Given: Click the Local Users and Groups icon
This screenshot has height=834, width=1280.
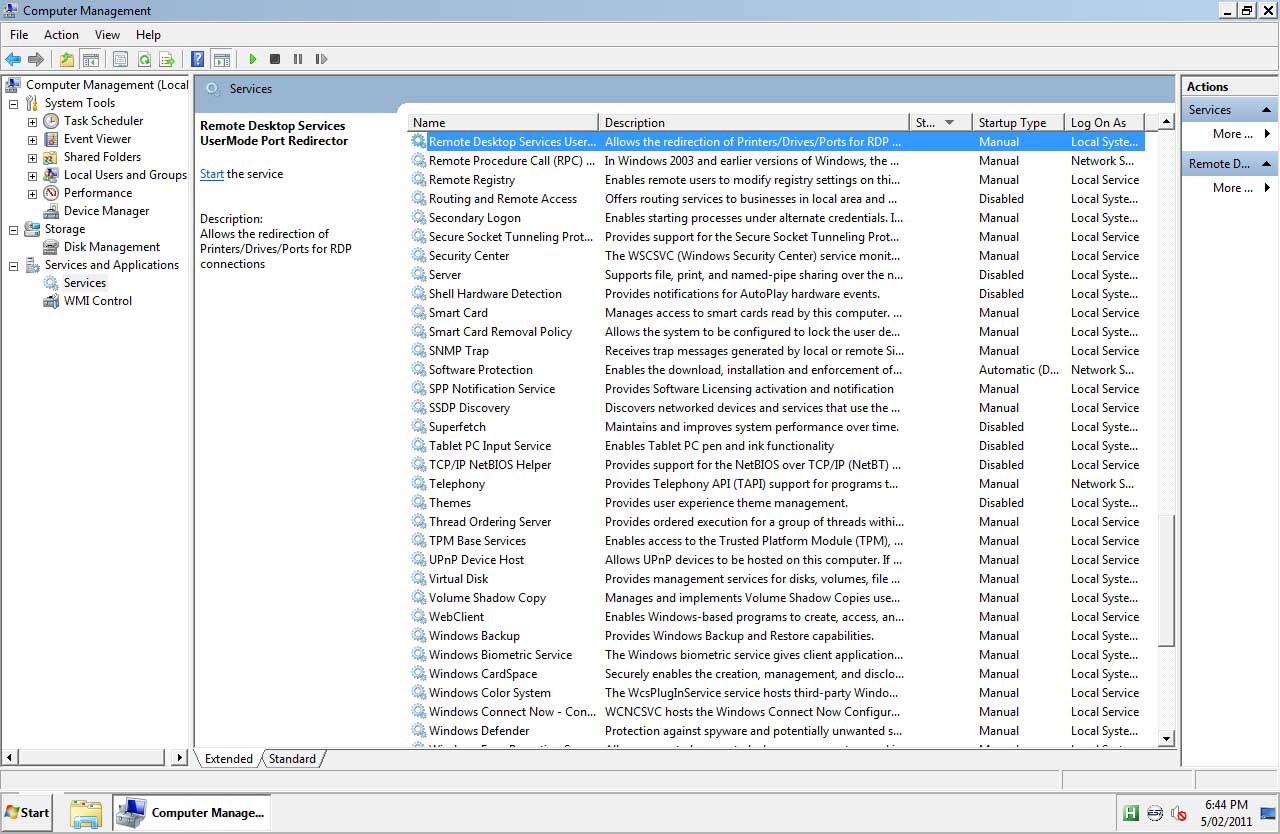Looking at the screenshot, I should [x=51, y=175].
